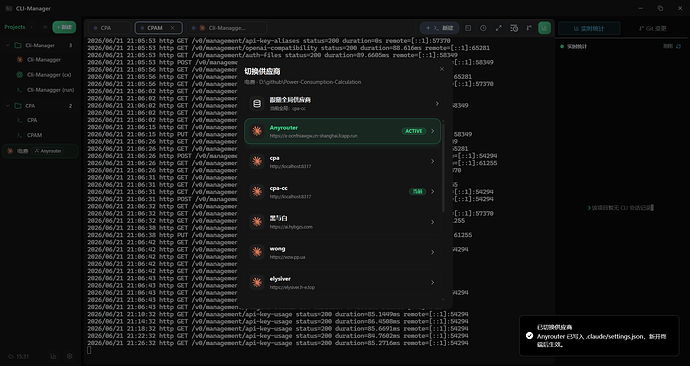This screenshot has height=366, width=690.
Task: Select the wong provider entry
Action: click(342, 253)
